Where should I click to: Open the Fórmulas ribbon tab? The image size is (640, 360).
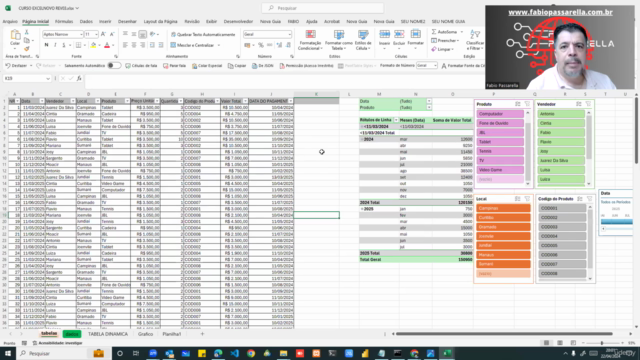tap(64, 21)
